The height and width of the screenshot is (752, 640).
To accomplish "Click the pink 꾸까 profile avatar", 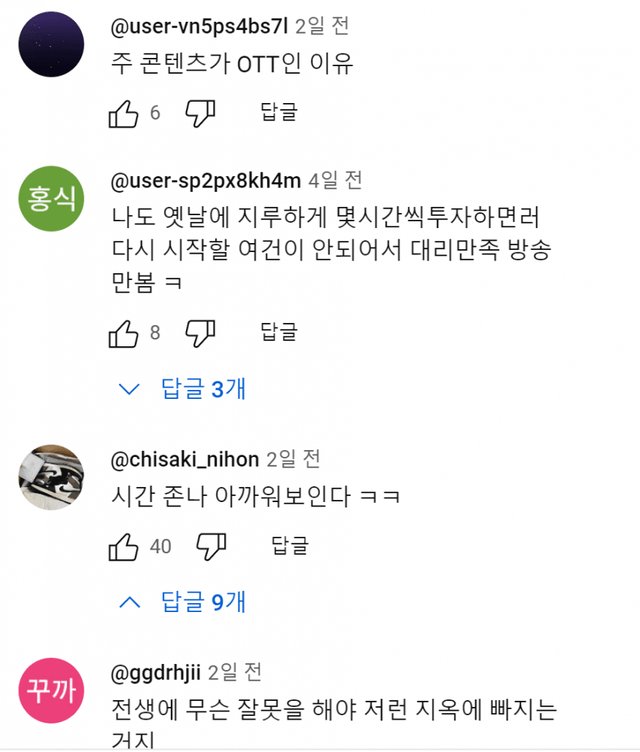I will click(x=48, y=691).
